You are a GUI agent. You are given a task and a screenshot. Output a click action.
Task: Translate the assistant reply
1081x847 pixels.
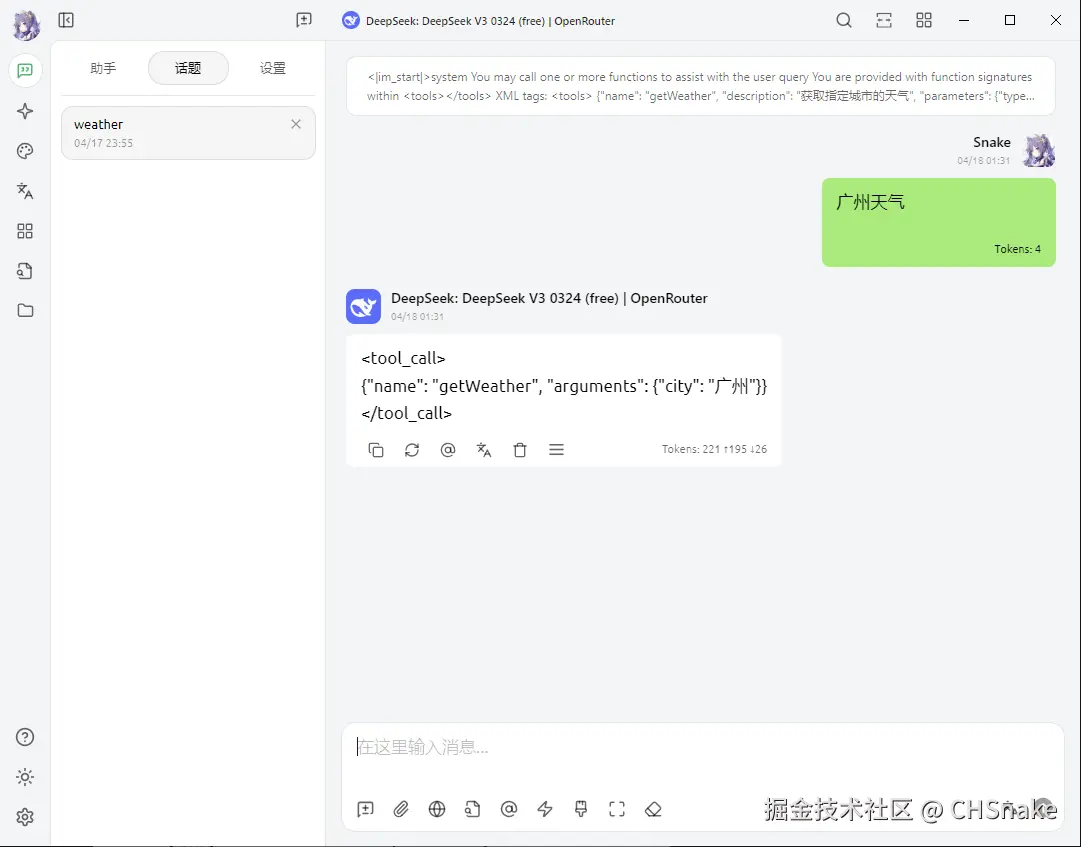pos(484,450)
